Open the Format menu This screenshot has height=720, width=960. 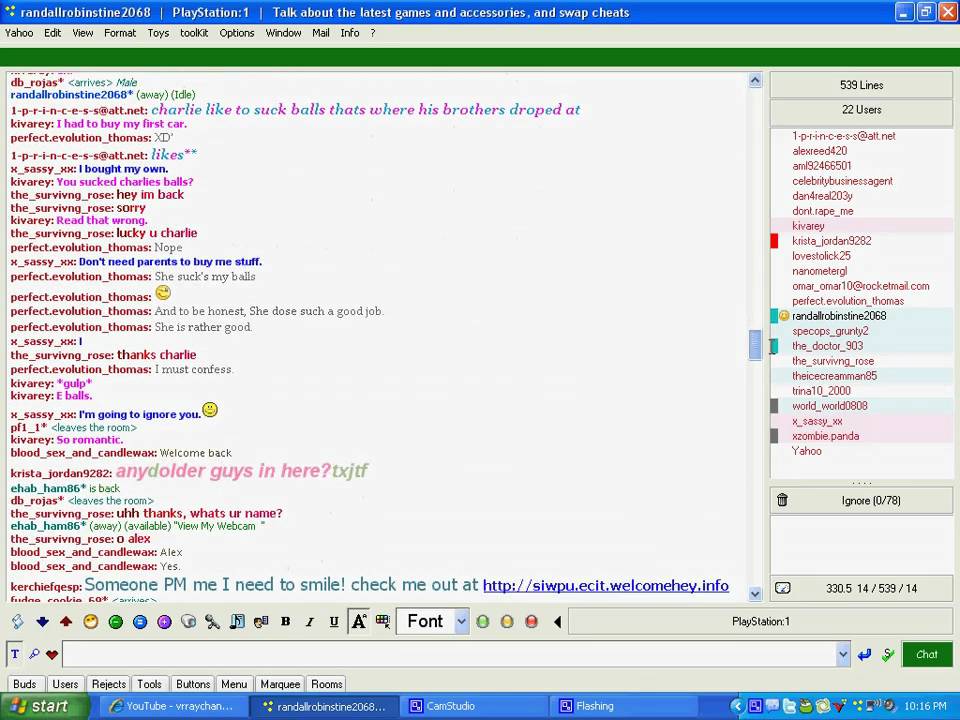coord(120,33)
